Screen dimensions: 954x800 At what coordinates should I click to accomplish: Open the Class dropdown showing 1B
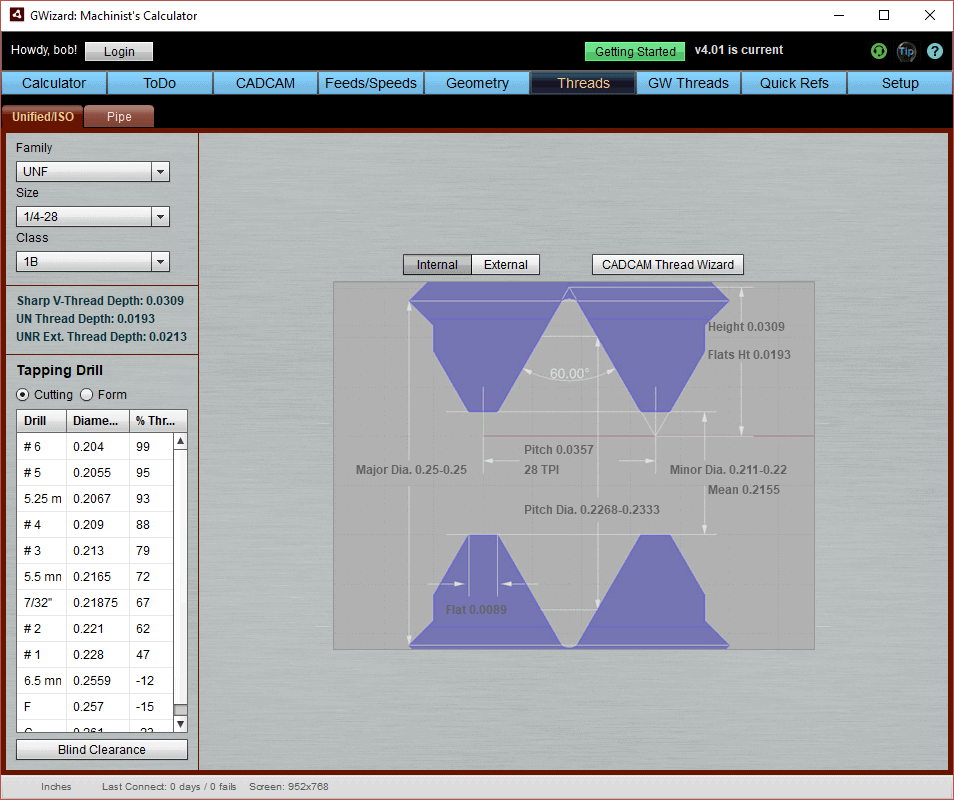click(x=159, y=261)
